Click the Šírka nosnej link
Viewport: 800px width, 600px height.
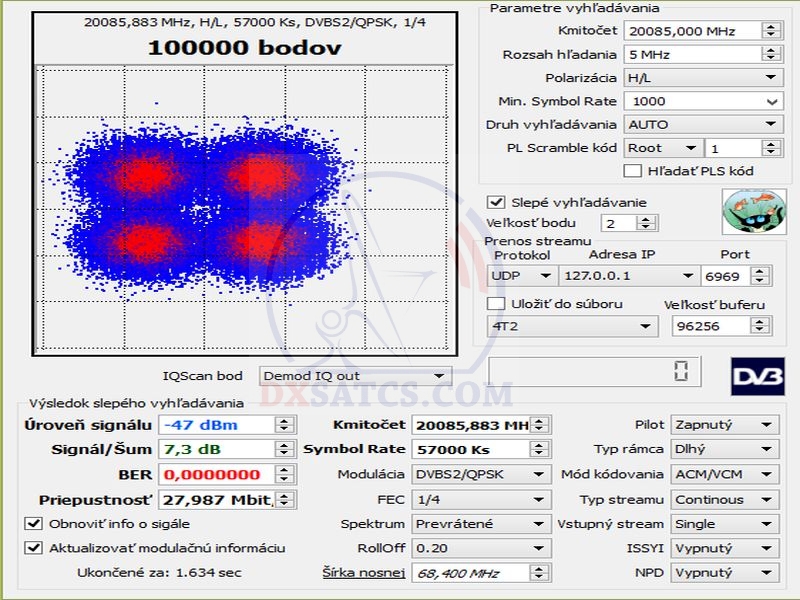tap(363, 572)
